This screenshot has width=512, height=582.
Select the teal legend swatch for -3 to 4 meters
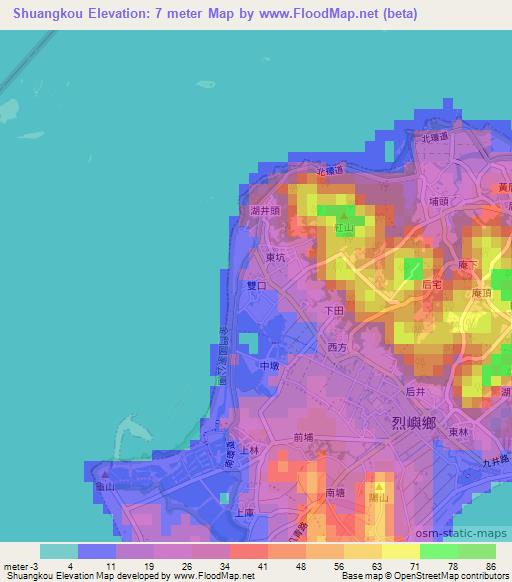click(59, 551)
